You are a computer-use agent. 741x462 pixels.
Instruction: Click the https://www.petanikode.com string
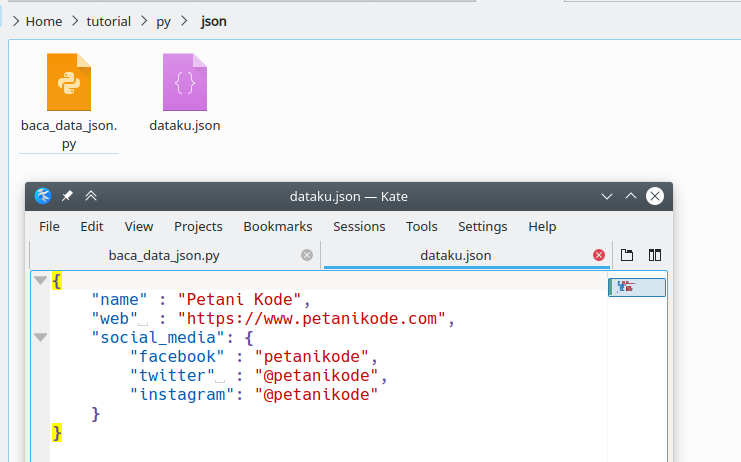tap(312, 318)
